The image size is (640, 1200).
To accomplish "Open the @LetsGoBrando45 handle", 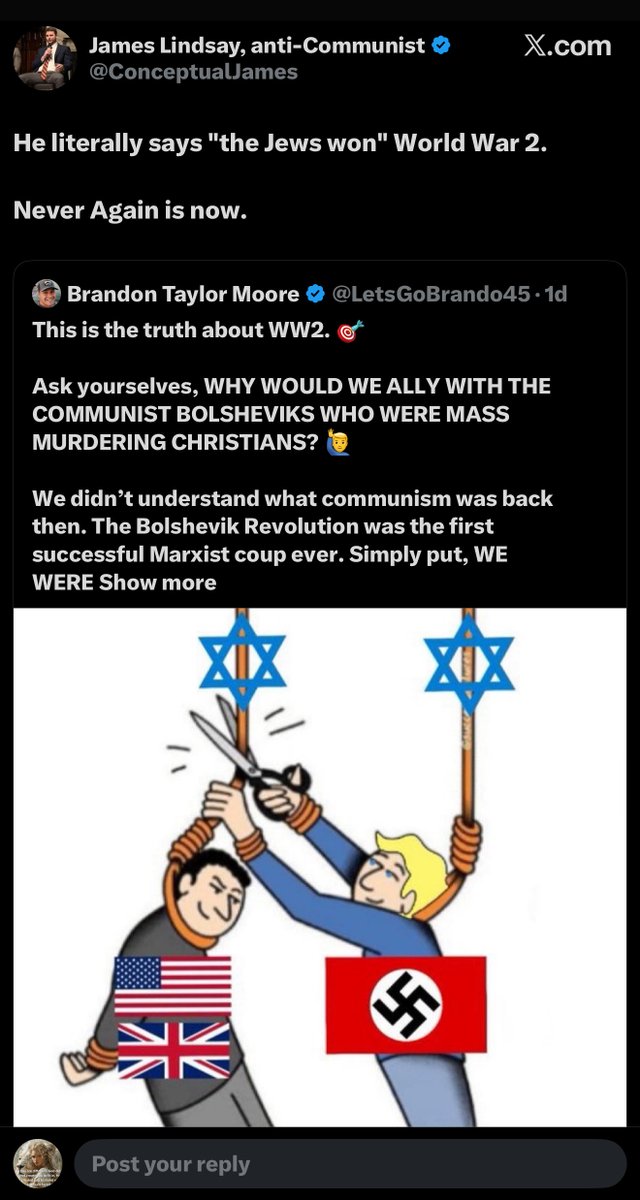I will pos(437,294).
